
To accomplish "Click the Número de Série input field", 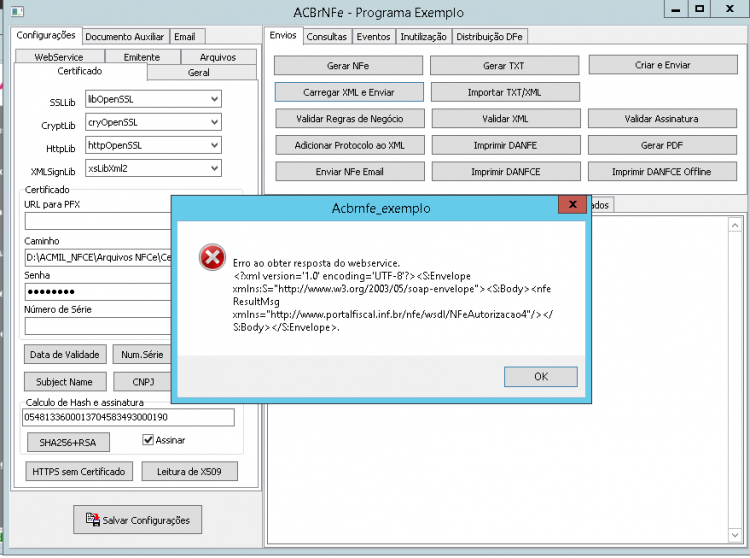I will coord(98,326).
